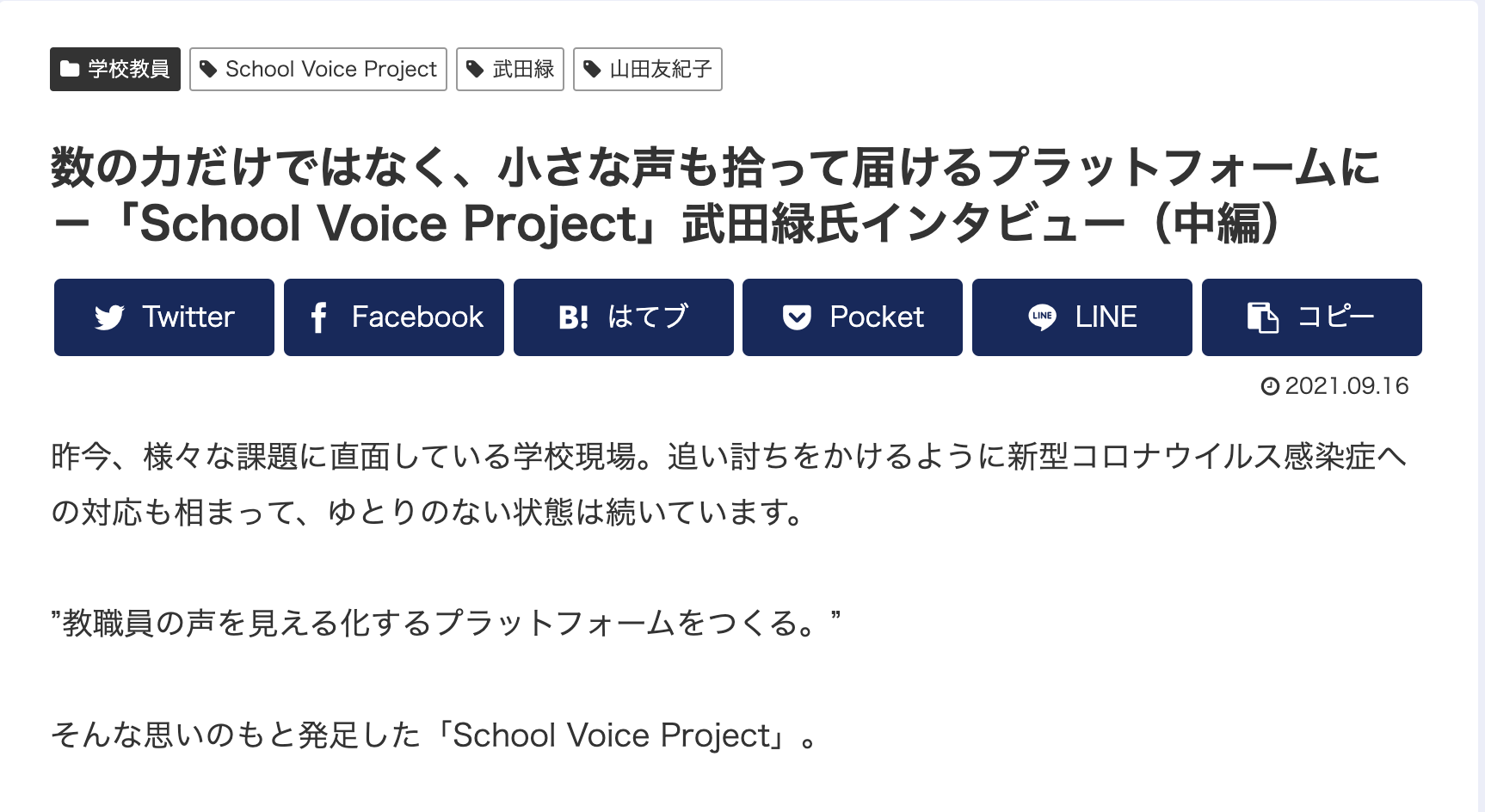Screen dimensions: 1485x812
Task: Share the article via the LINE button
Action: coord(1081,317)
